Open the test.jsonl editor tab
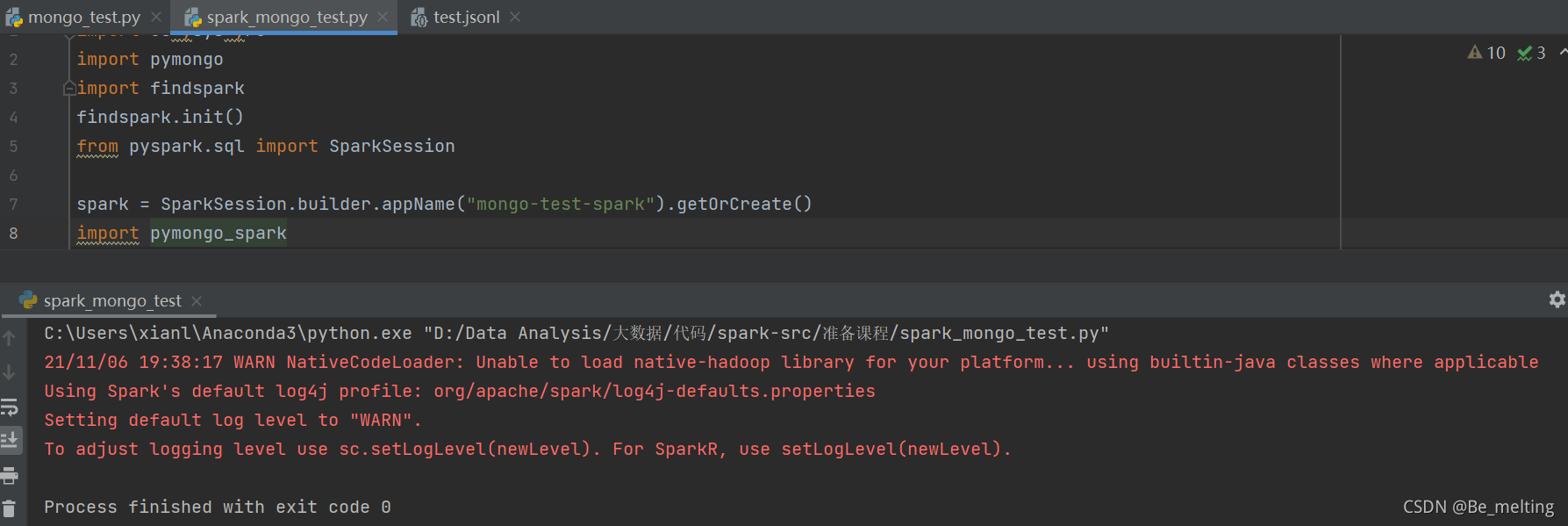Screen dimensions: 1568x526 466,17
